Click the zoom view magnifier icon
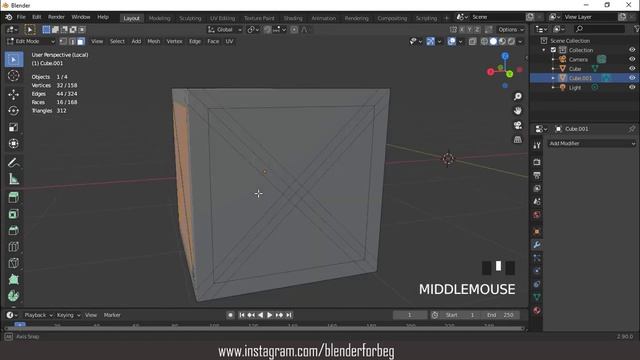Image resolution: width=640 pixels, height=360 pixels. (518, 96)
